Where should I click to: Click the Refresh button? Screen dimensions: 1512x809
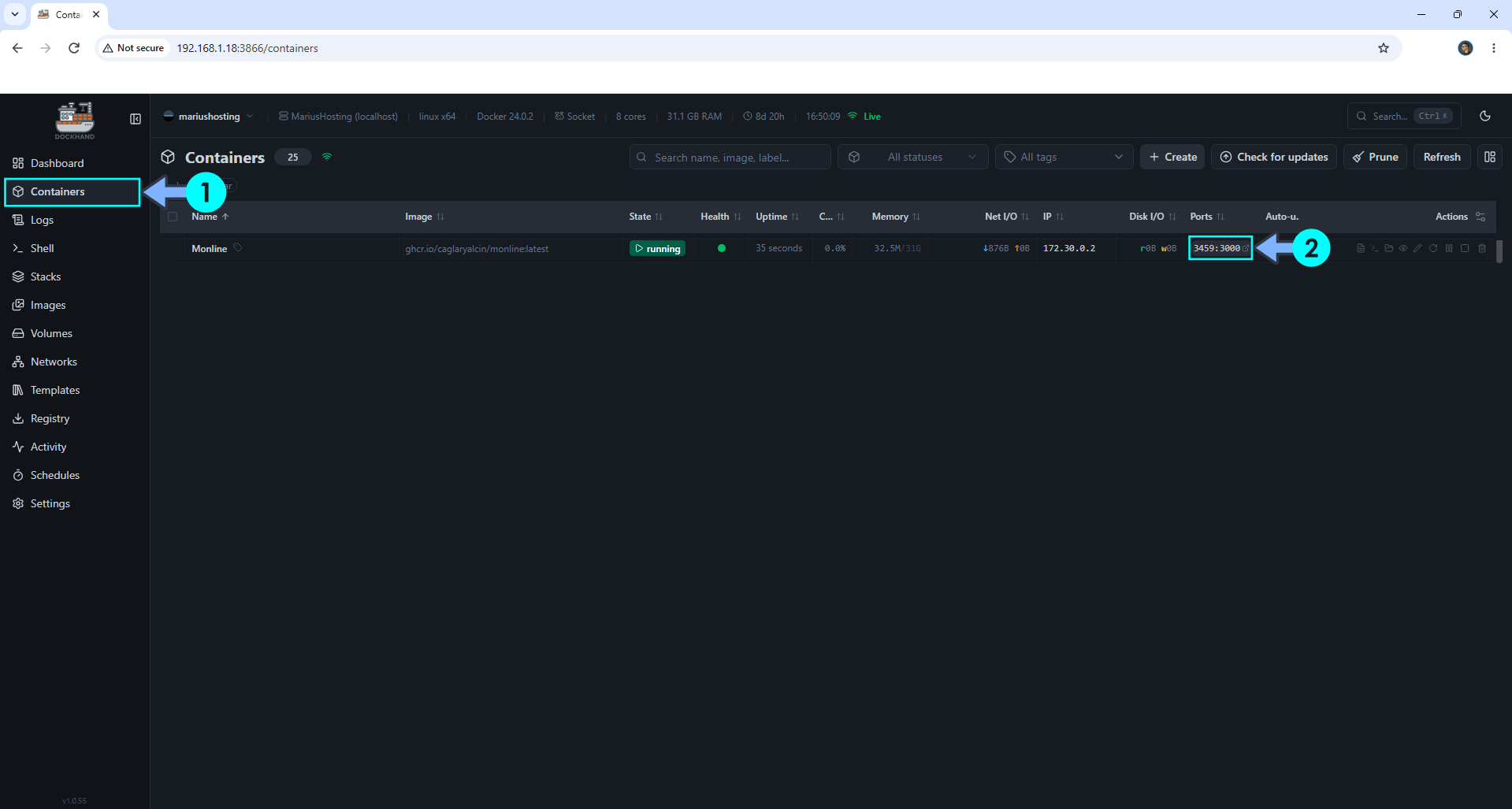point(1442,157)
